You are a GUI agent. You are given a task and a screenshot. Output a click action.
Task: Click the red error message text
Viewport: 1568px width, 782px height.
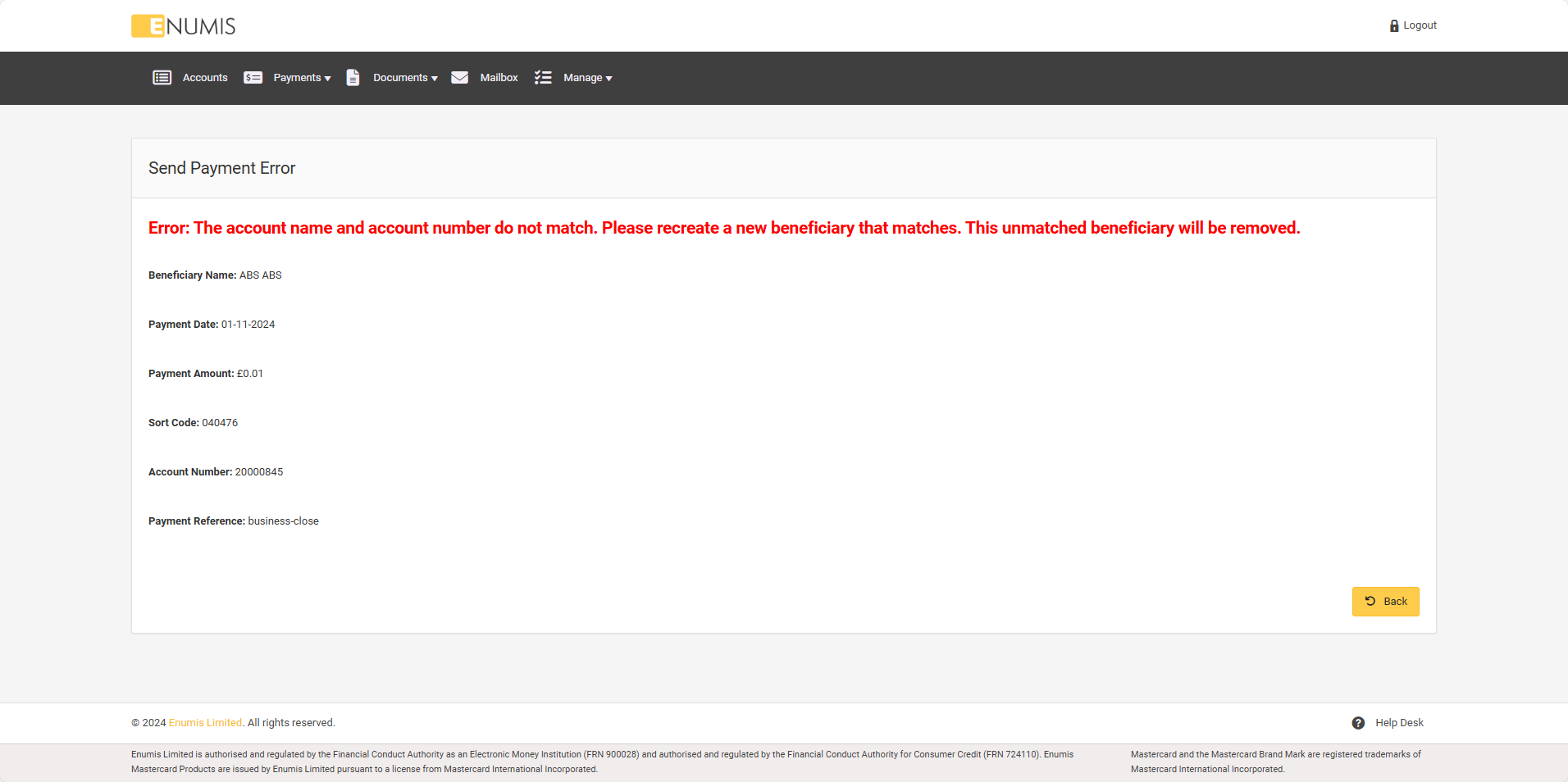[723, 228]
